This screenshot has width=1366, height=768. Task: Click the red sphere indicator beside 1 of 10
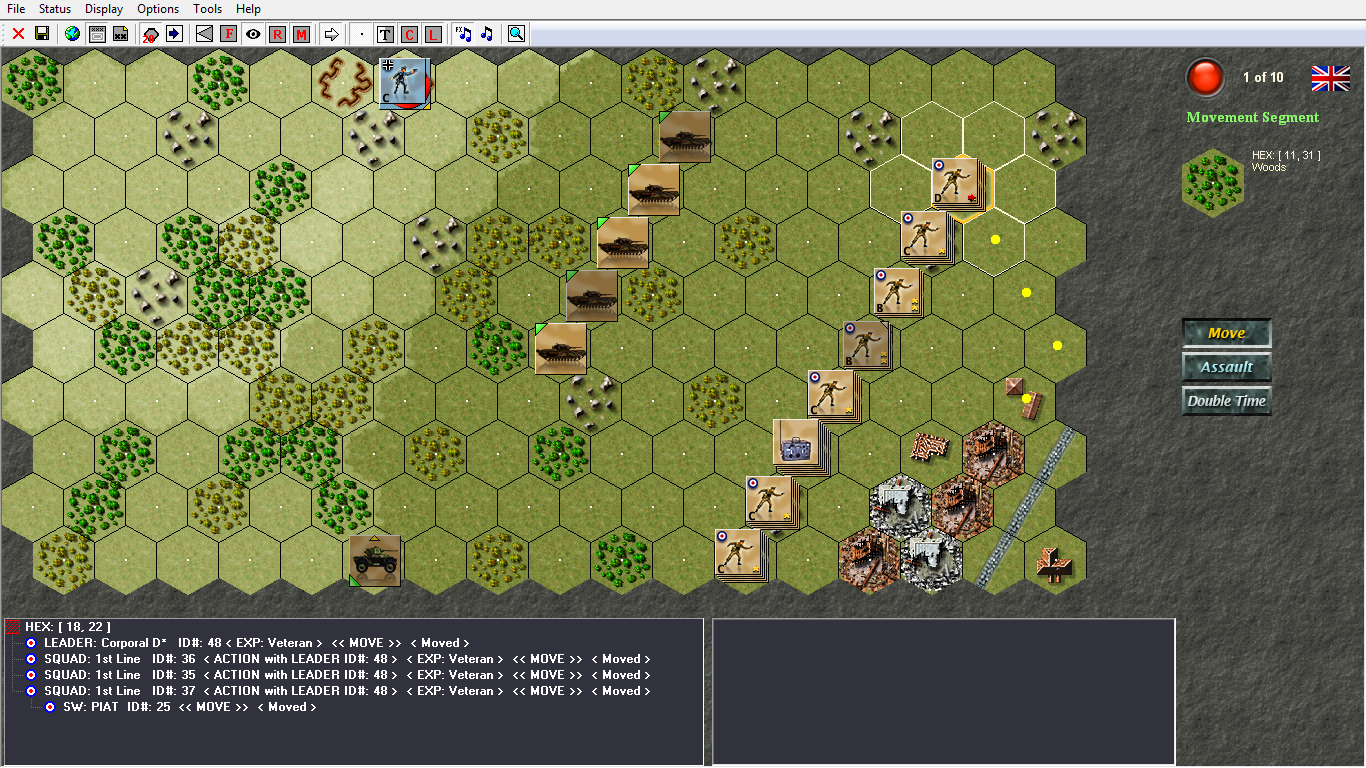[x=1205, y=77]
